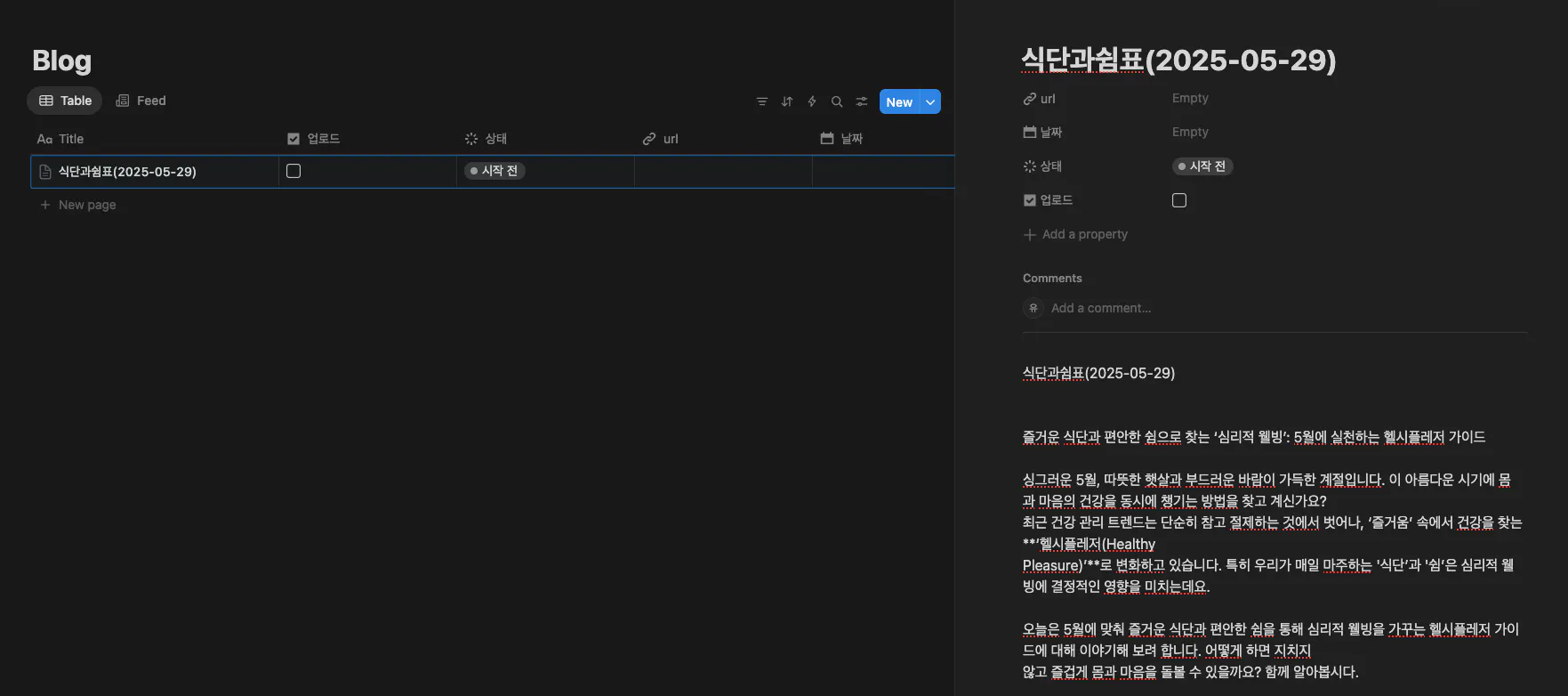Click the 날짜 property label in side panel
1568x696 pixels.
click(x=1042, y=132)
